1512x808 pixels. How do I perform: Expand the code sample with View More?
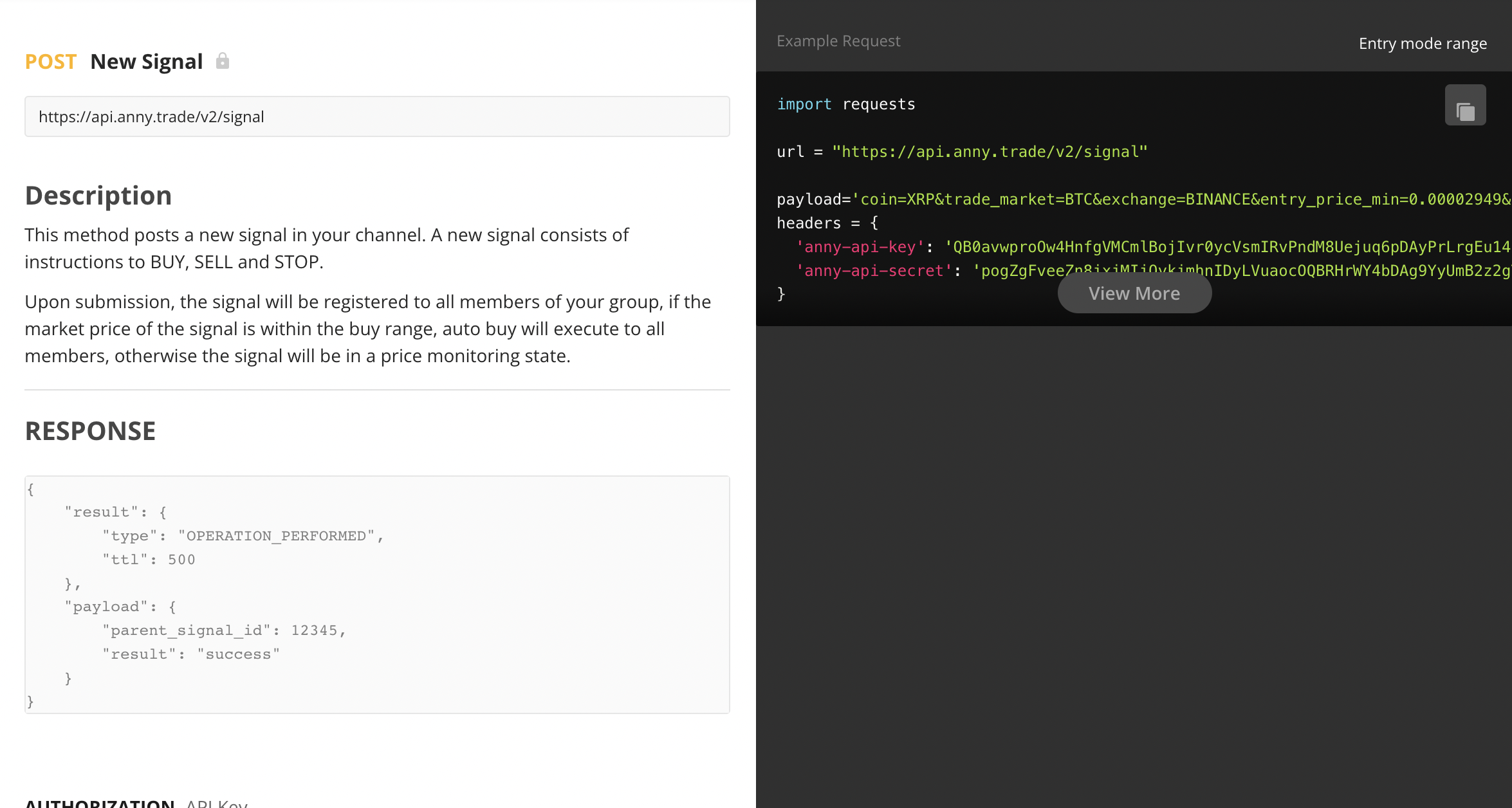pos(1134,293)
